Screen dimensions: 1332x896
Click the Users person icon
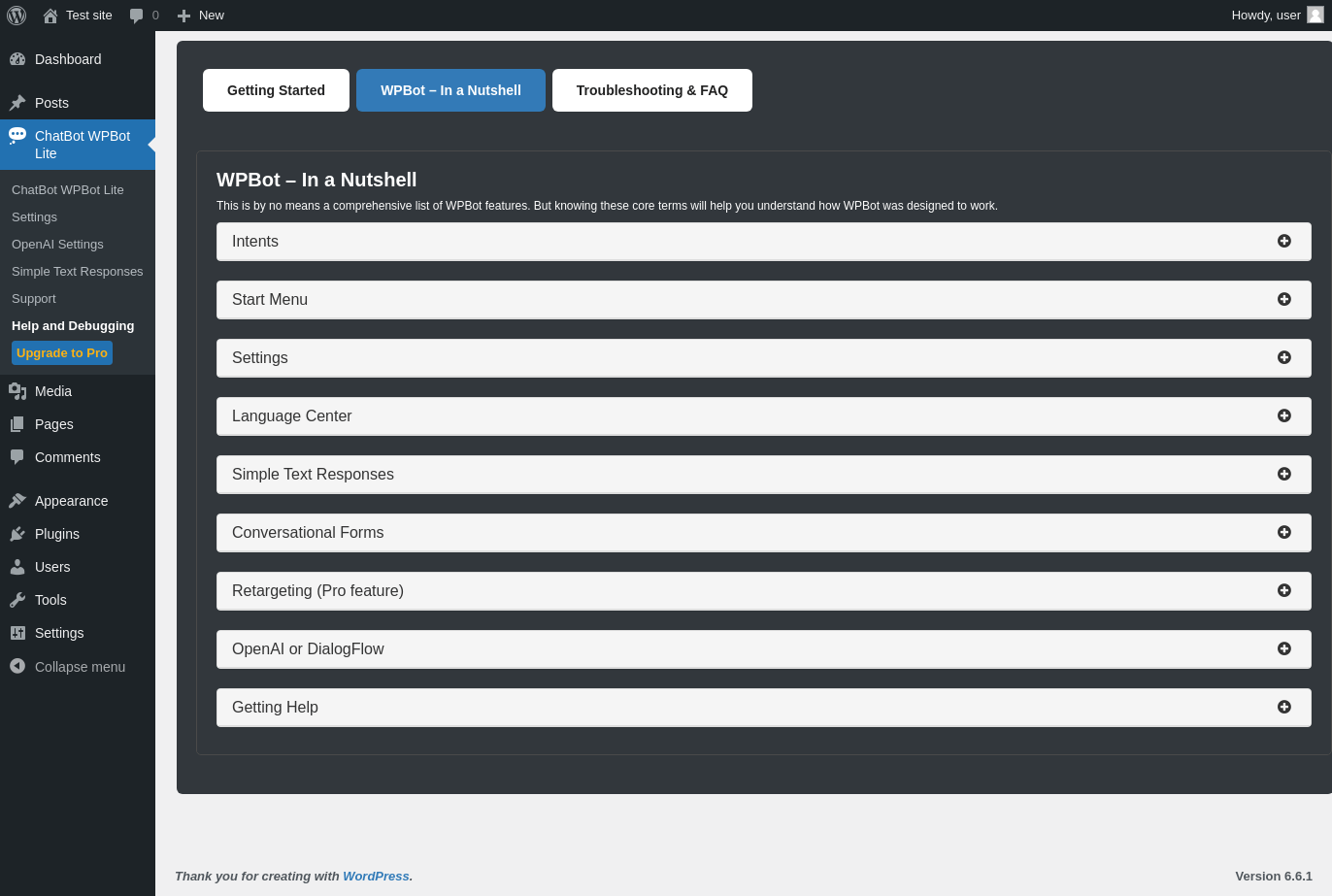coord(17,567)
